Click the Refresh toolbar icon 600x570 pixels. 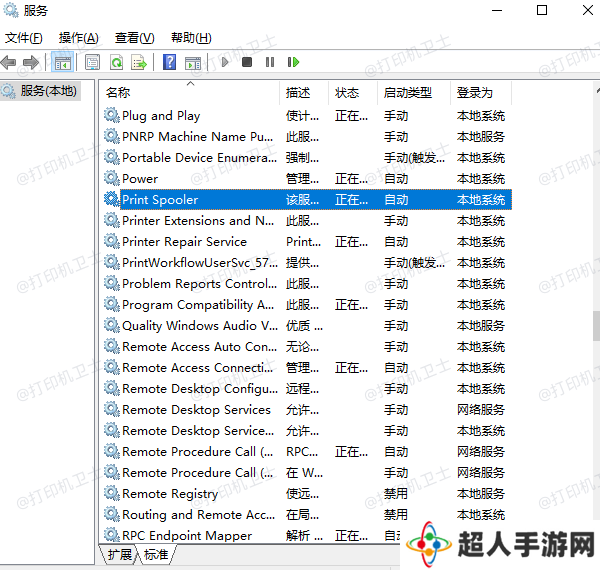pos(116,62)
